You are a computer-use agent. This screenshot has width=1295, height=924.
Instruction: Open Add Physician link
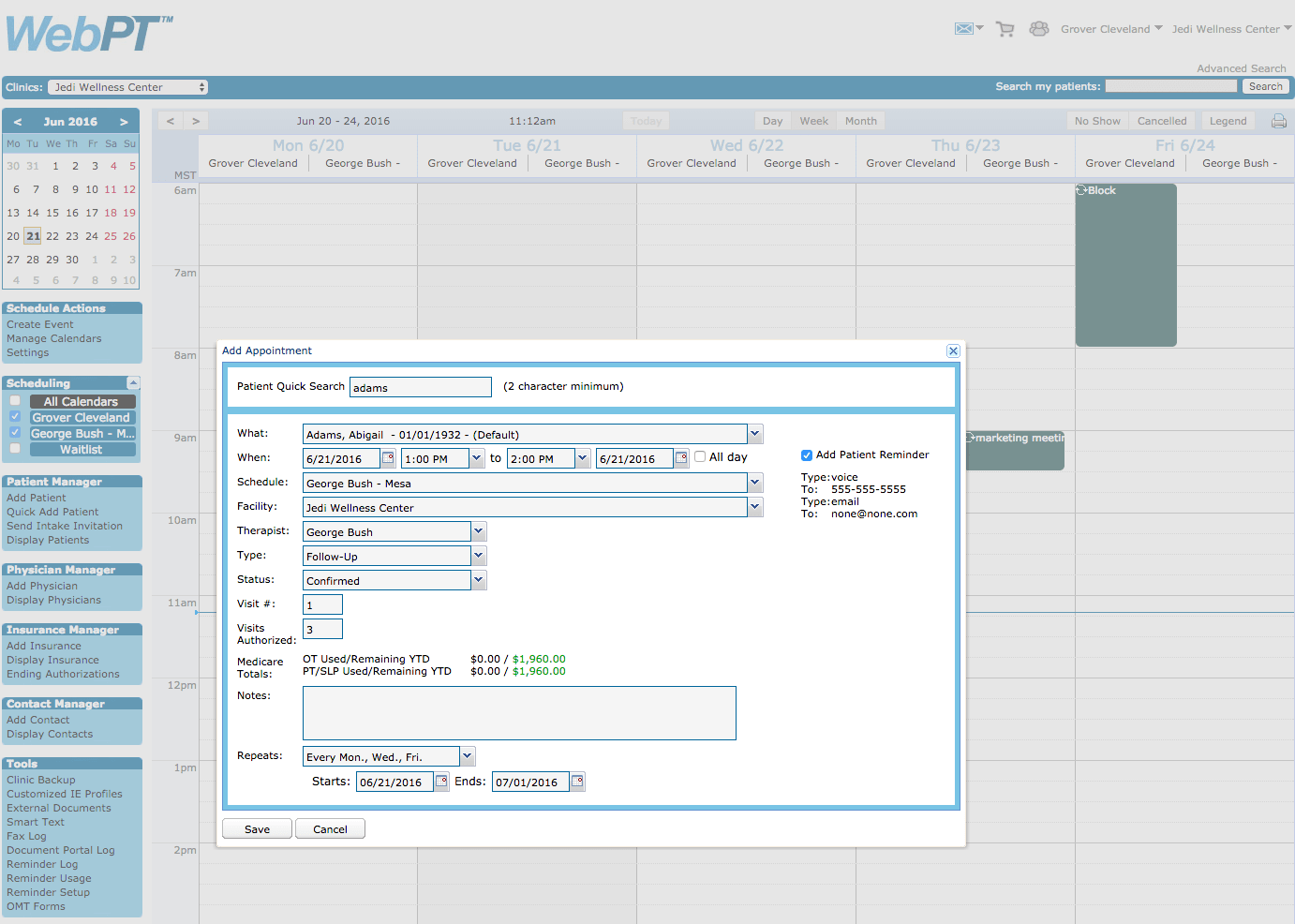[42, 586]
